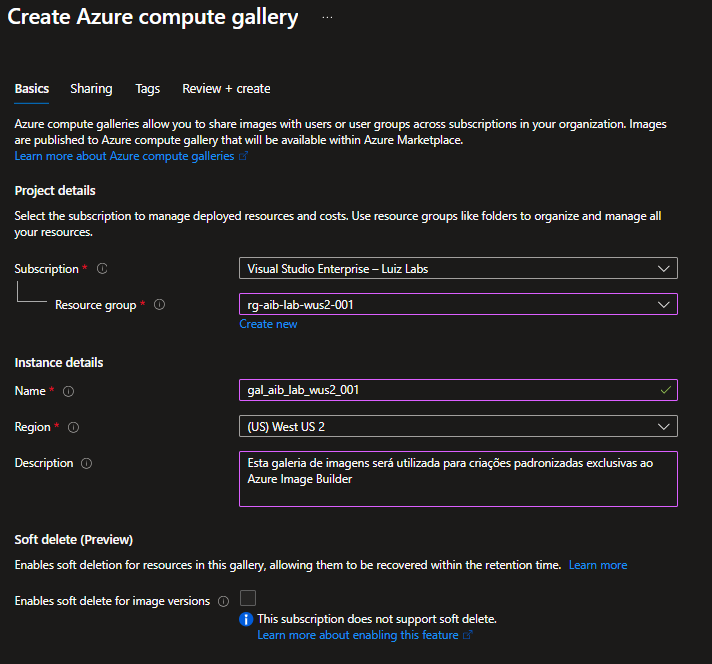Open the soft delete Learn more link
The image size is (712, 664).
[598, 565]
